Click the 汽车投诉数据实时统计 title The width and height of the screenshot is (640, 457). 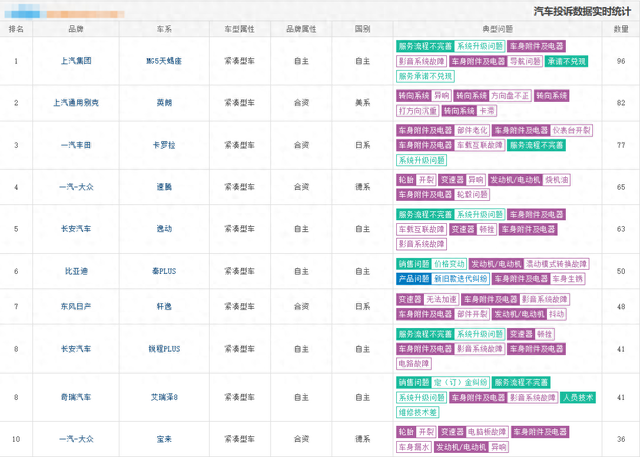582,11
